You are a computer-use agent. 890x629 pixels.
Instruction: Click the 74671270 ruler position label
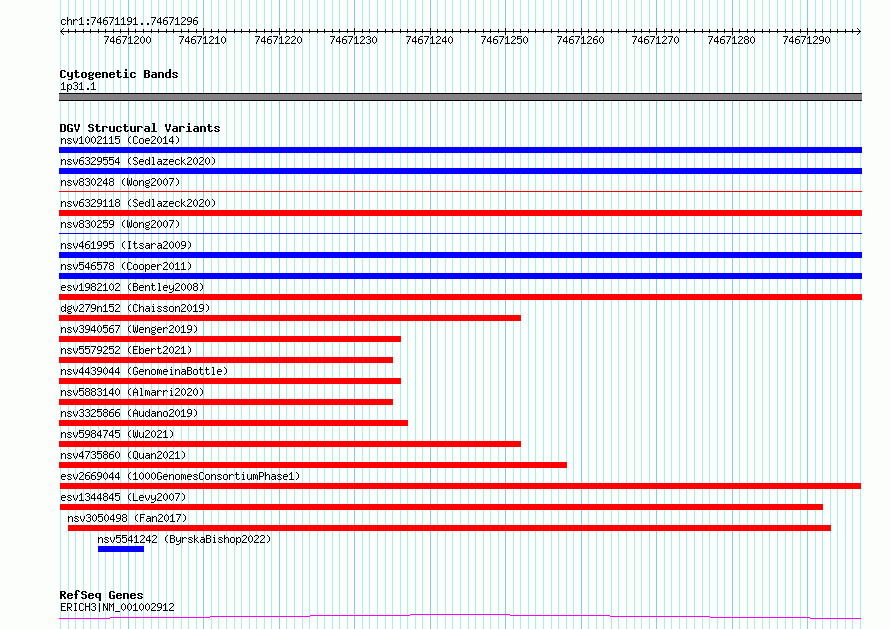(656, 40)
